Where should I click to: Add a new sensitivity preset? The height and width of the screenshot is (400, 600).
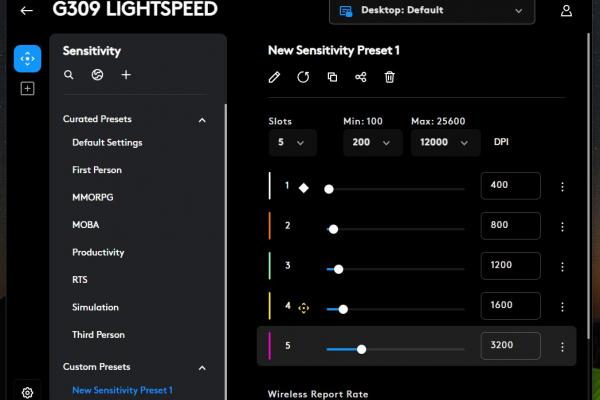tap(126, 75)
